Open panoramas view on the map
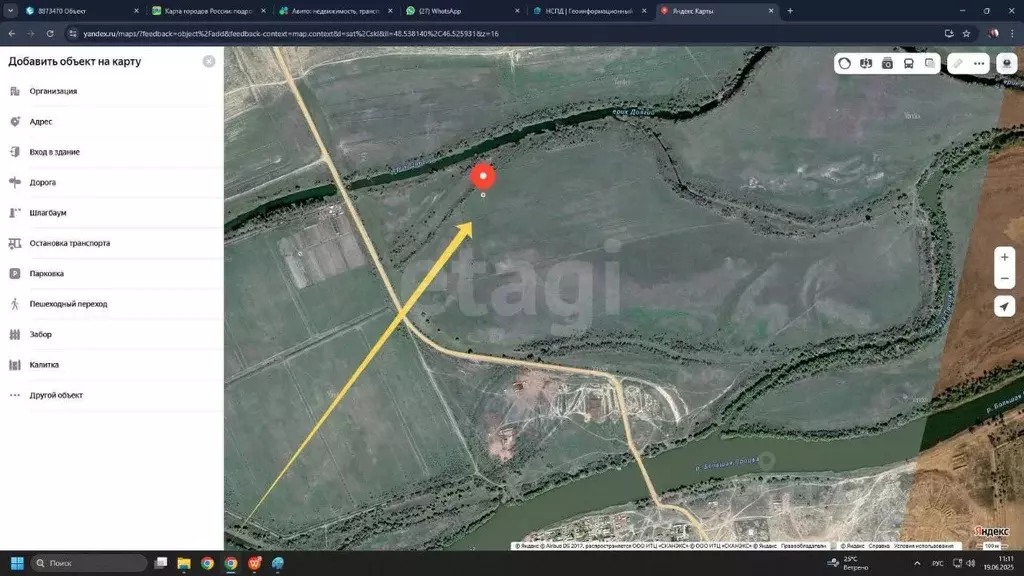Screen dimensions: 1024x576 (x=866, y=63)
